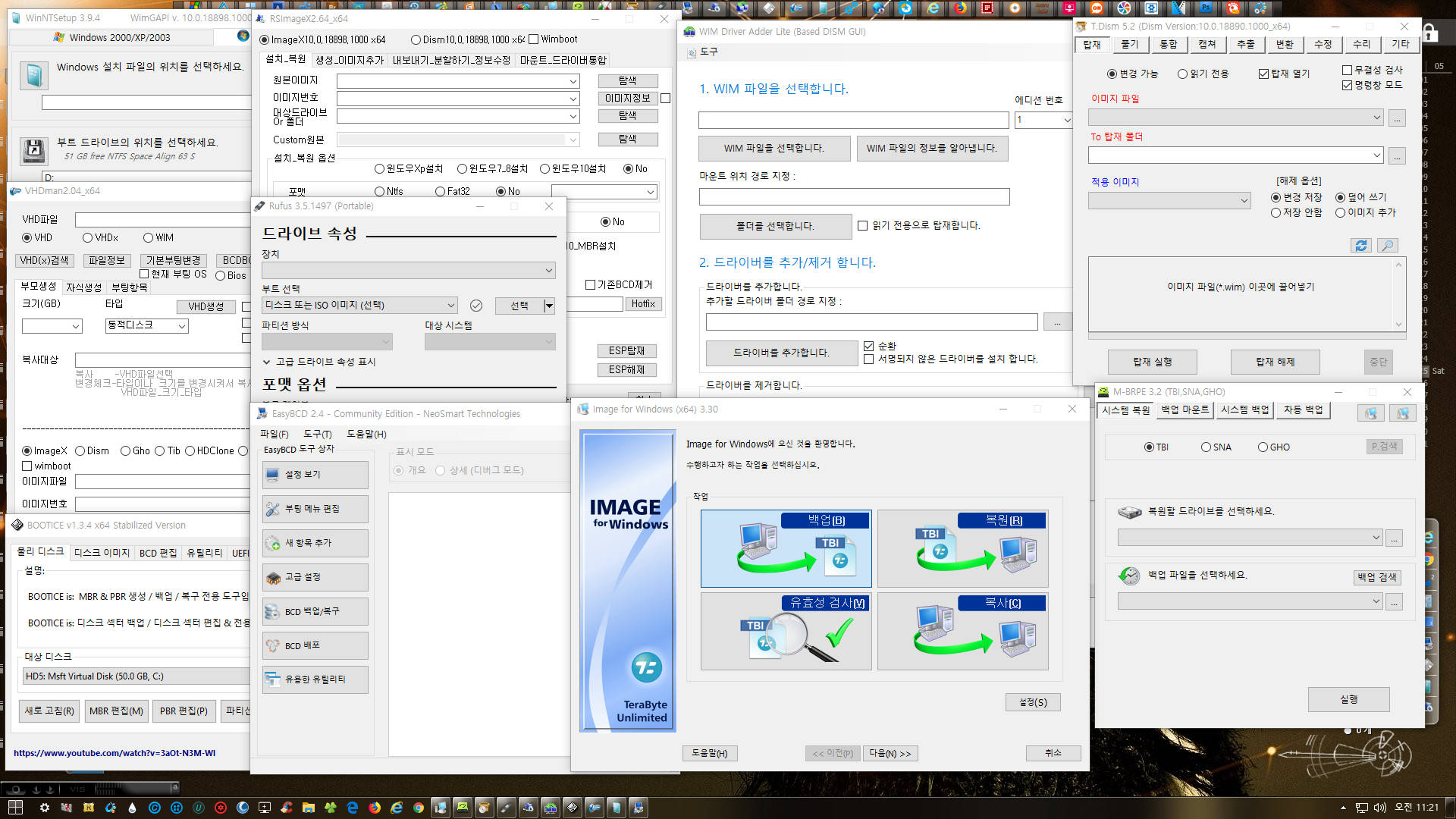Click 탑재 실행 in T.Dism
This screenshot has height=819, width=1456.
[1153, 362]
